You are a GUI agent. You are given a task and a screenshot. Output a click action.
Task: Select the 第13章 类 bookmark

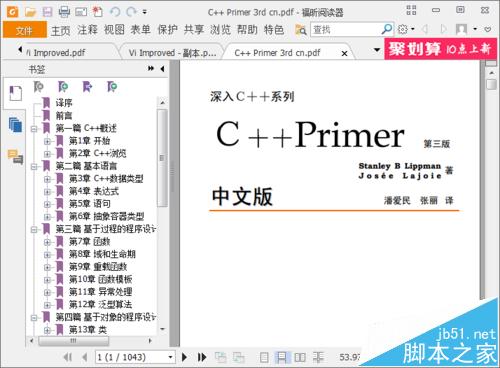point(88,330)
